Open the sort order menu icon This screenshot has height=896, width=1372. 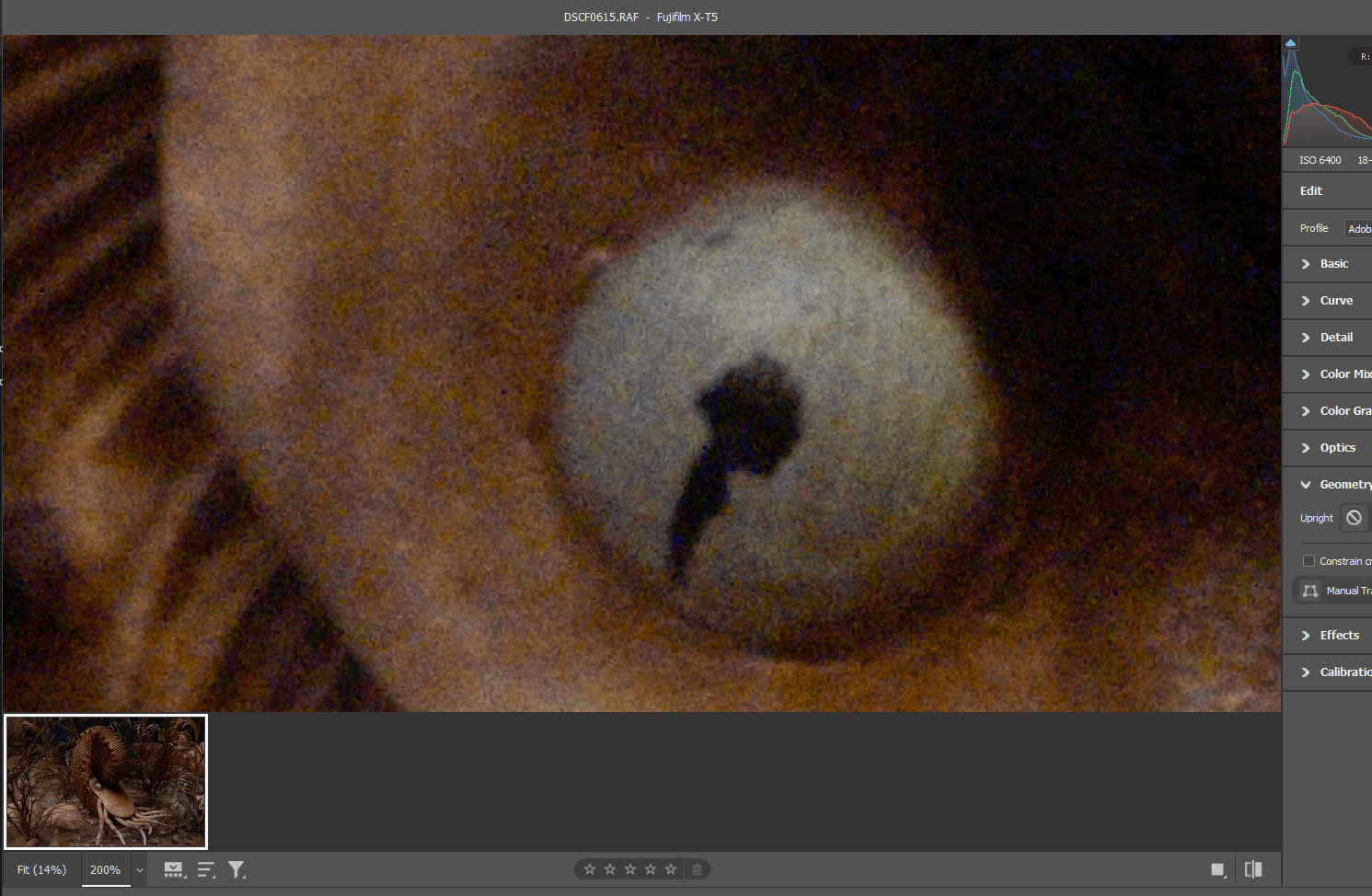tap(206, 869)
